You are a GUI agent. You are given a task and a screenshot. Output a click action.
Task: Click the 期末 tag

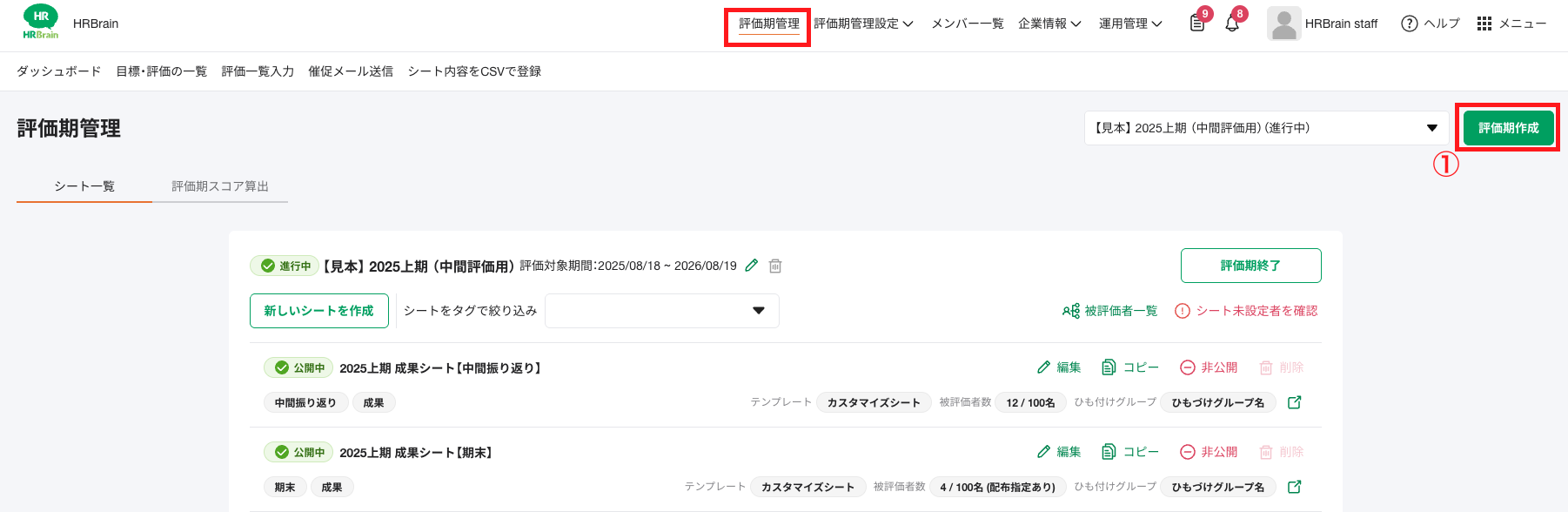tap(285, 487)
